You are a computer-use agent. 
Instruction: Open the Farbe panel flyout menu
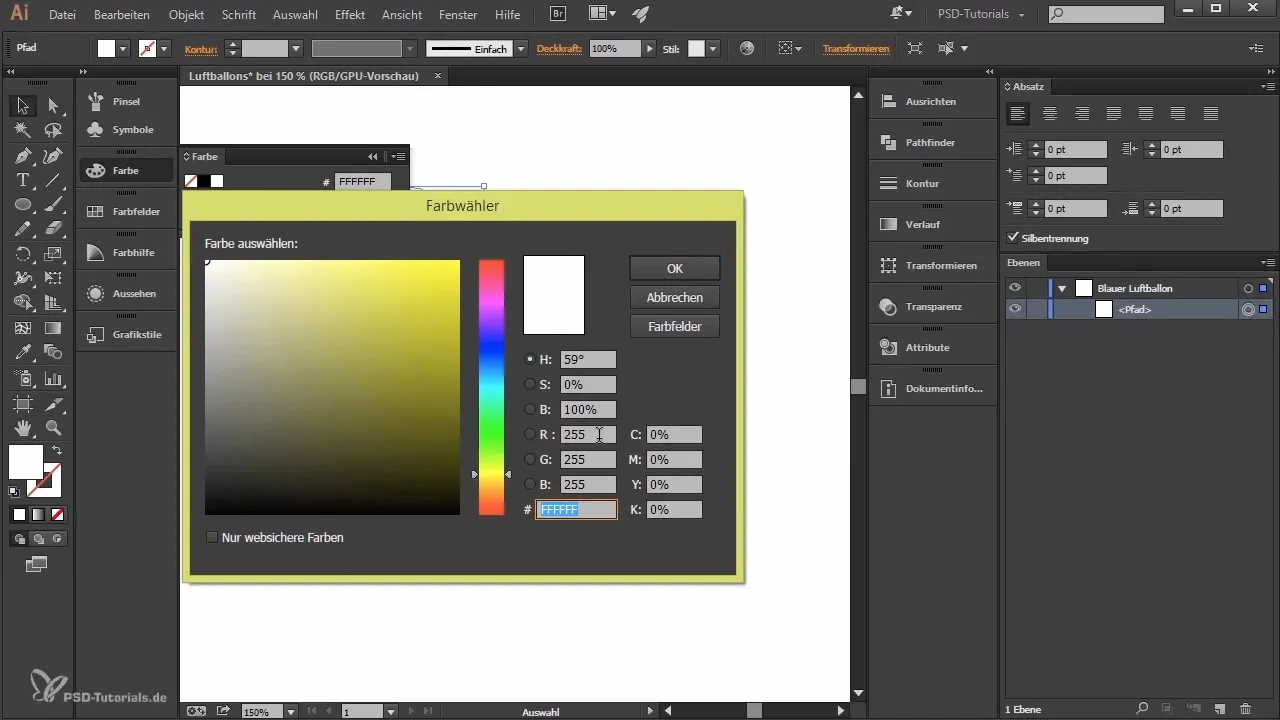(x=398, y=156)
